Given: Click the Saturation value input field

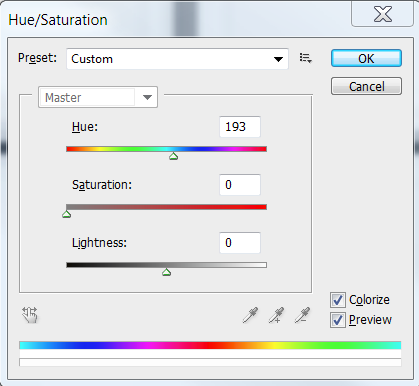Looking at the screenshot, I should click(240, 185).
